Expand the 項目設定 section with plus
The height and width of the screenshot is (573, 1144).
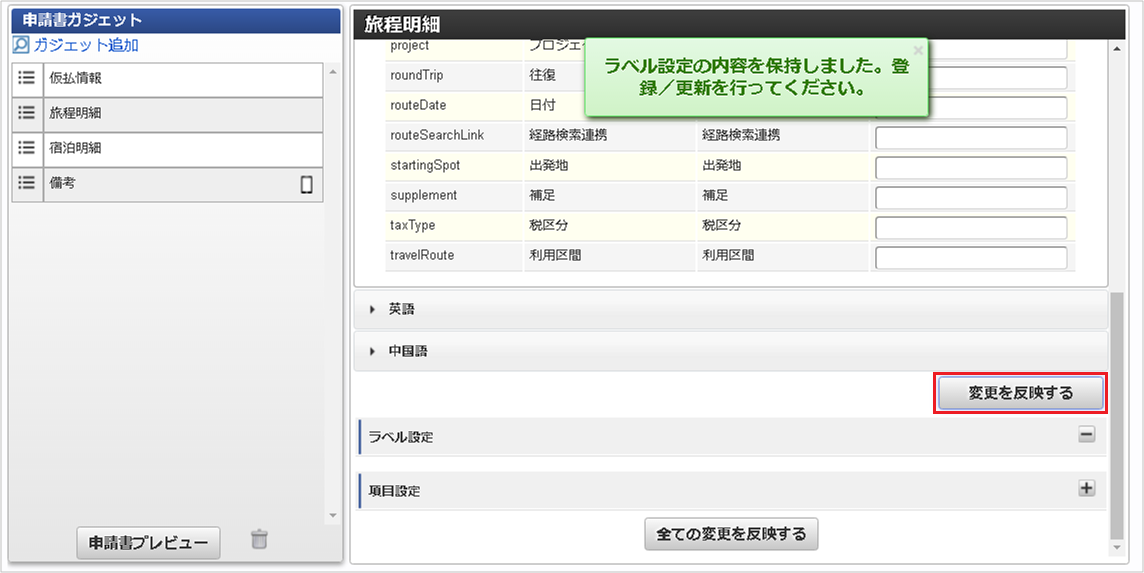(1087, 489)
